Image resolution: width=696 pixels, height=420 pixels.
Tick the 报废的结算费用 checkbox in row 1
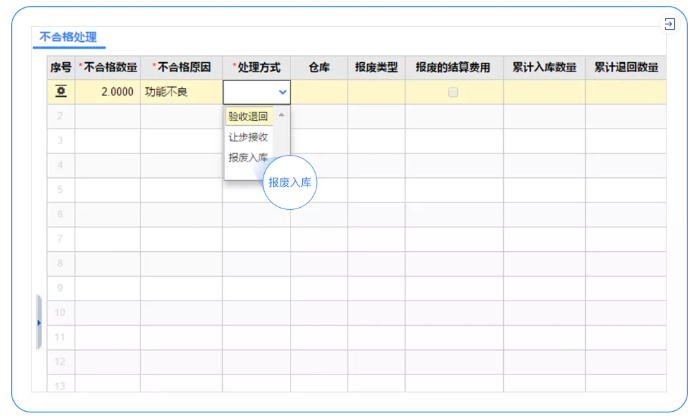tap(453, 92)
